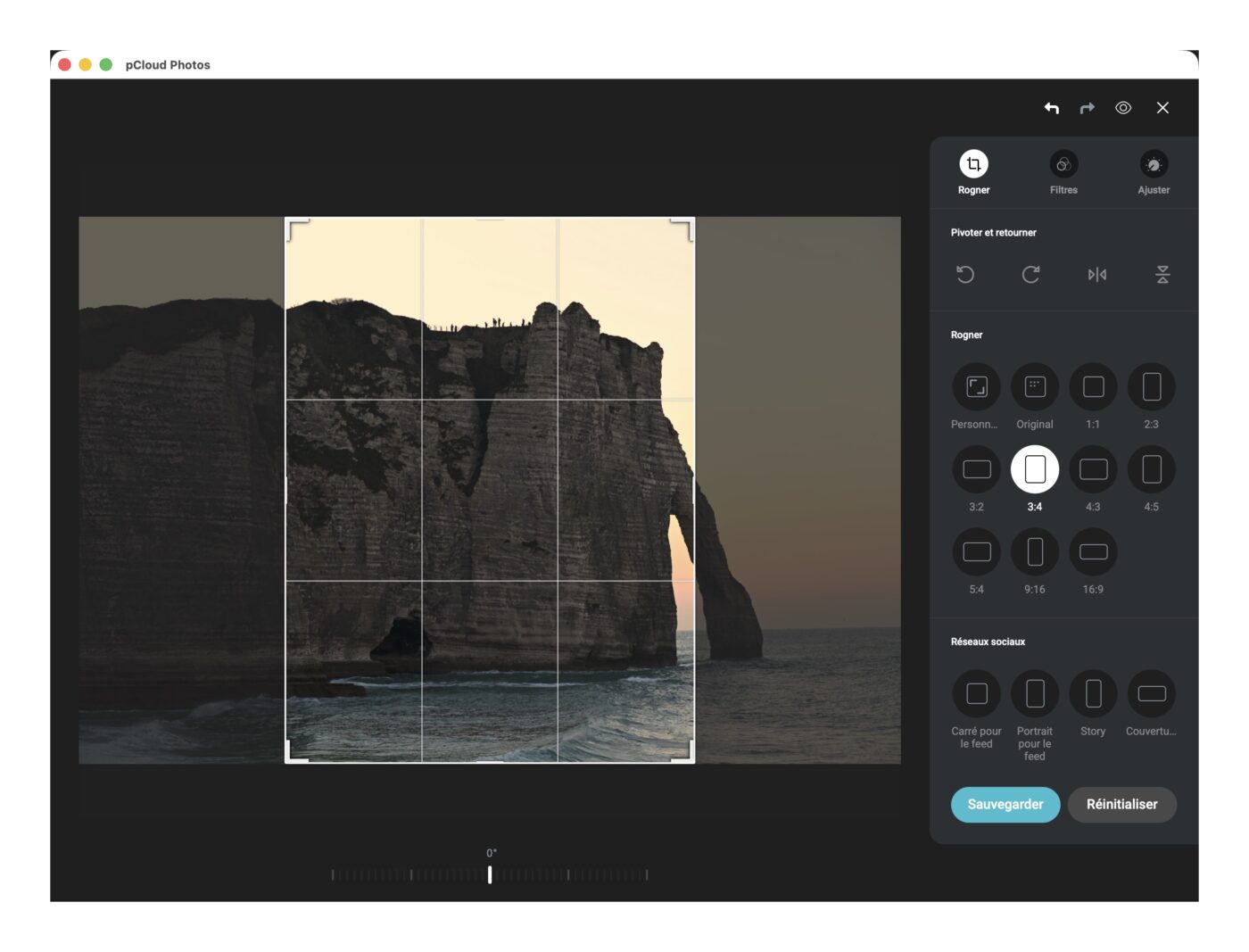The width and height of the screenshot is (1249, 952).
Task: Flip the image horizontally
Action: [x=1096, y=275]
